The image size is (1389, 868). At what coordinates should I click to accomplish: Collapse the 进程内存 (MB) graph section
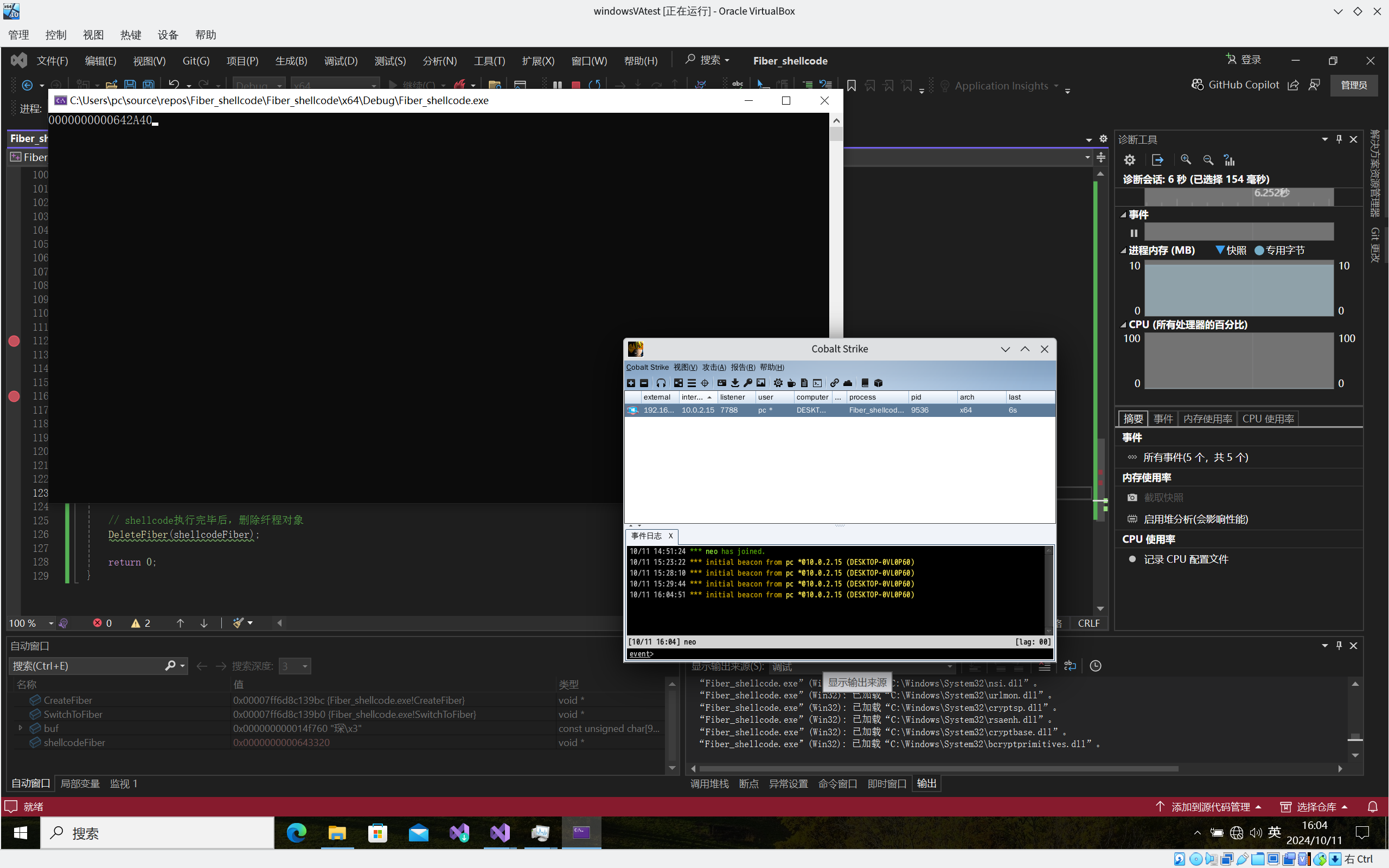tap(1123, 250)
